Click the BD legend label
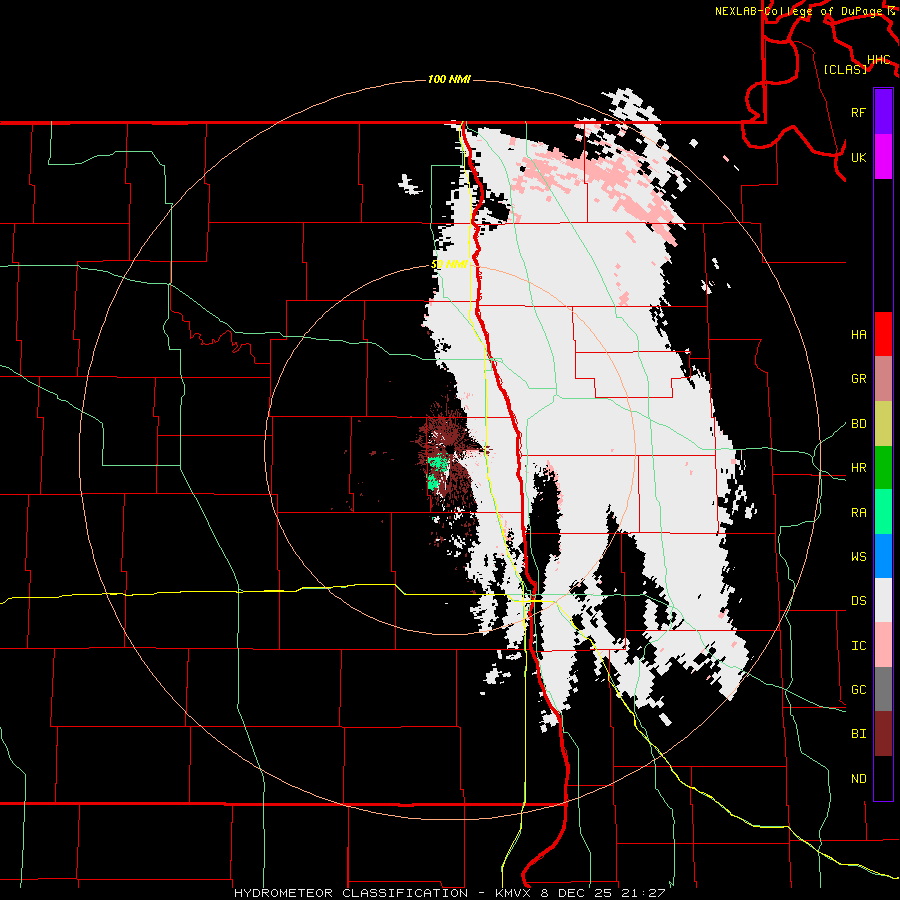Screen dimensions: 900x900 pos(858,424)
